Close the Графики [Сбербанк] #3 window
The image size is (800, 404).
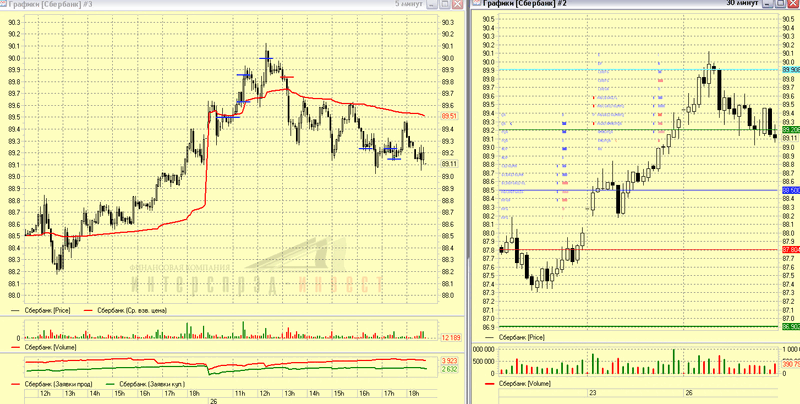(457, 4)
